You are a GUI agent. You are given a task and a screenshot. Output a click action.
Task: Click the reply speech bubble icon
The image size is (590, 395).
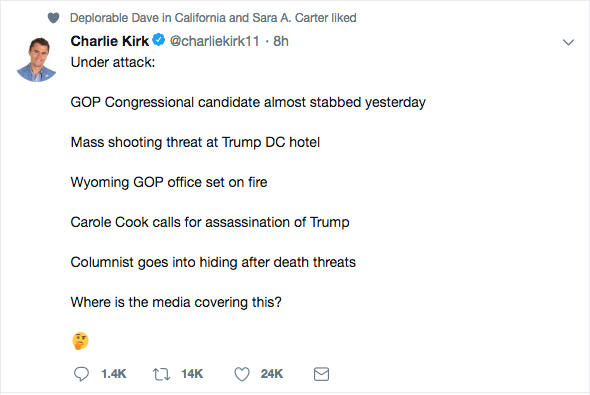click(x=81, y=374)
